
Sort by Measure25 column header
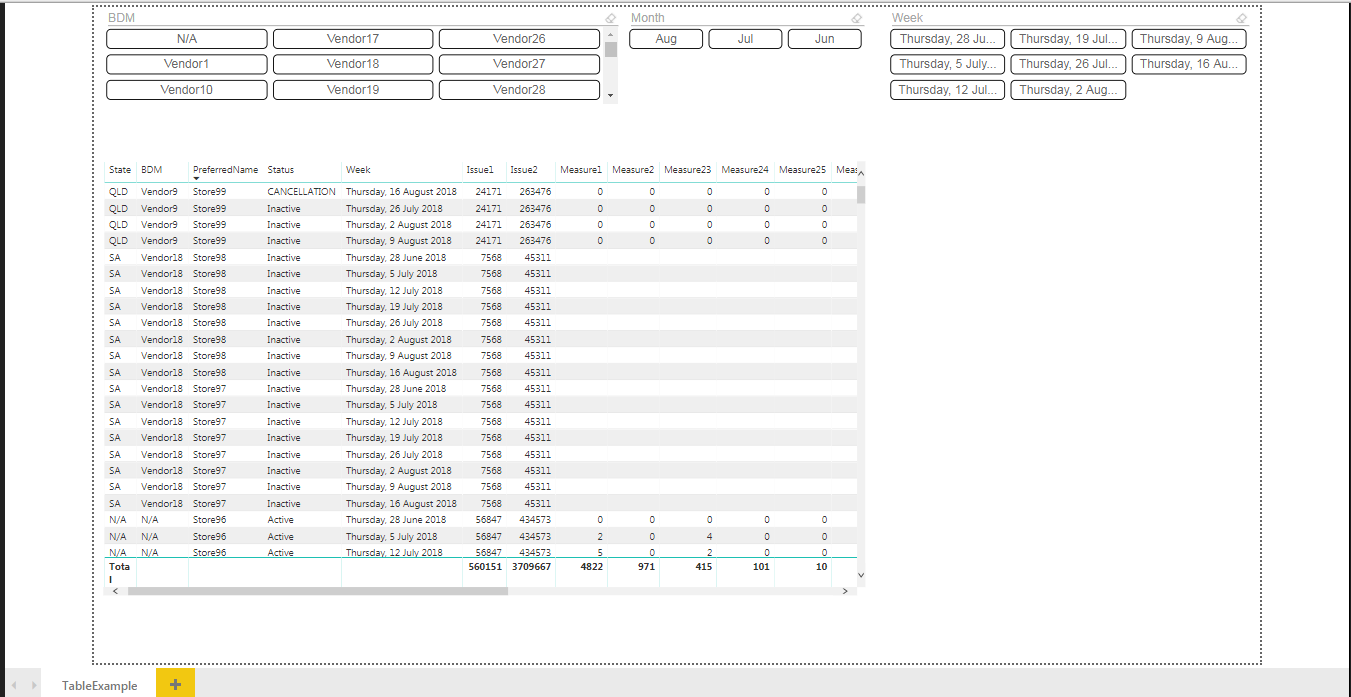[x=802, y=170]
